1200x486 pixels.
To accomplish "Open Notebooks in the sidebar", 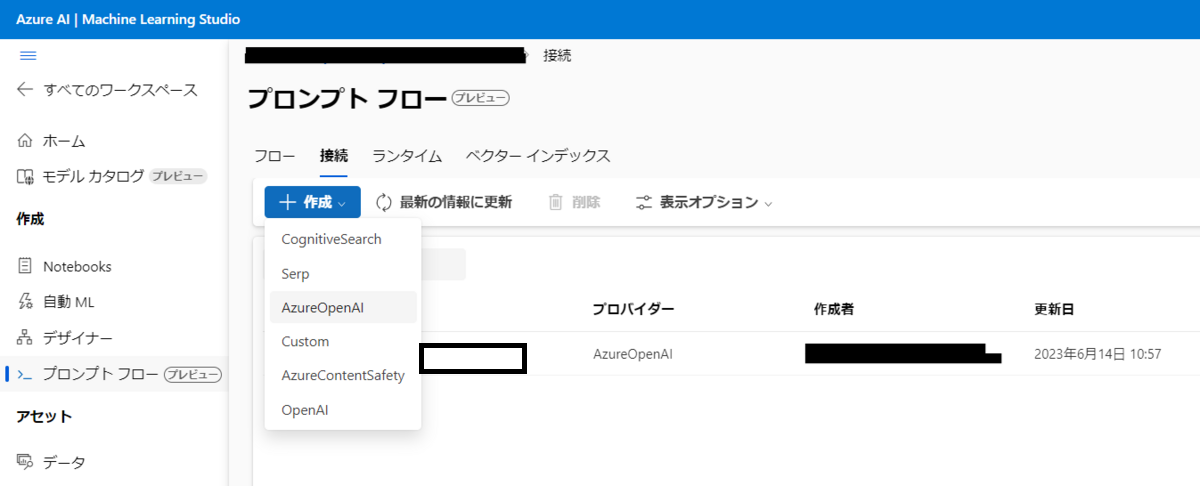I will [77, 267].
